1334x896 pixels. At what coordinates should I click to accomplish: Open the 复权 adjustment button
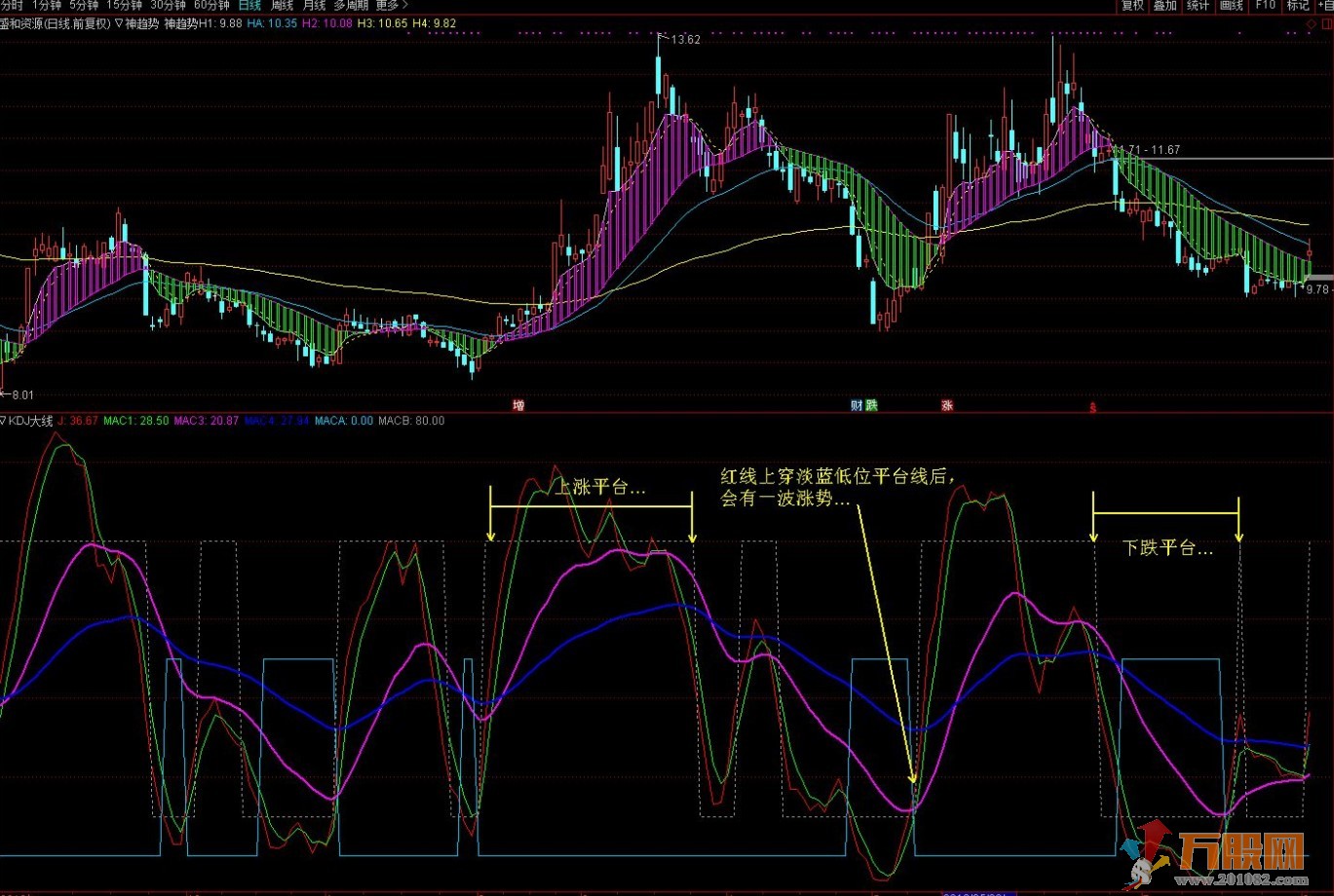tap(1133, 6)
